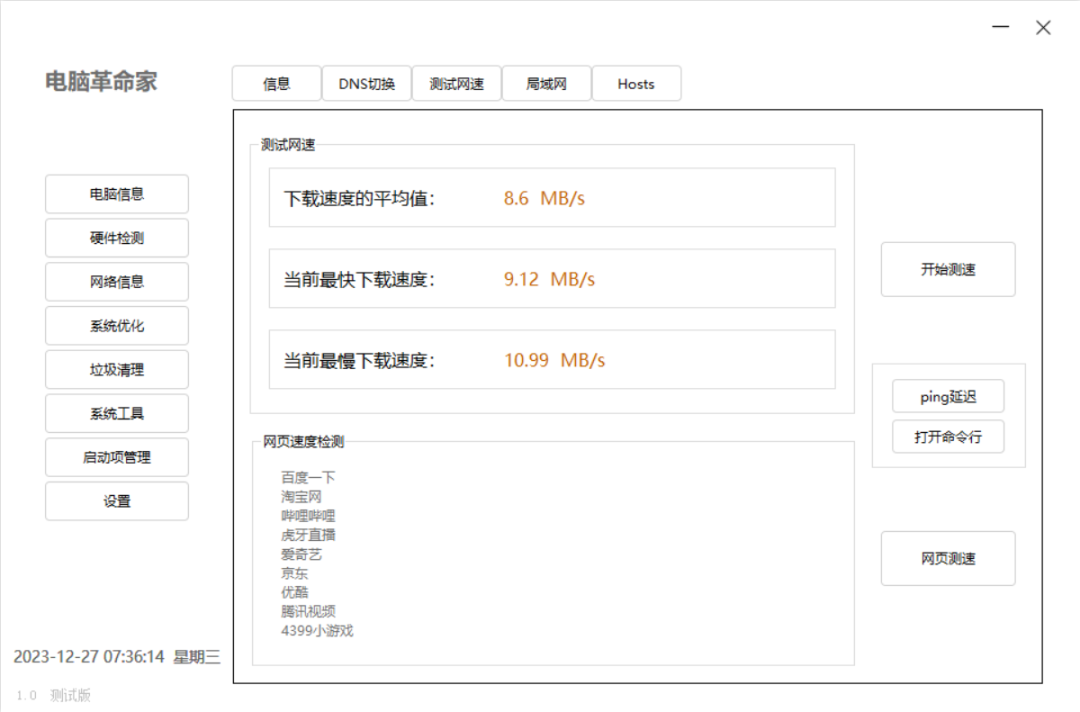This screenshot has width=1080, height=712.
Task: Minimize the window using the dash icon
Action: pos(1001,28)
